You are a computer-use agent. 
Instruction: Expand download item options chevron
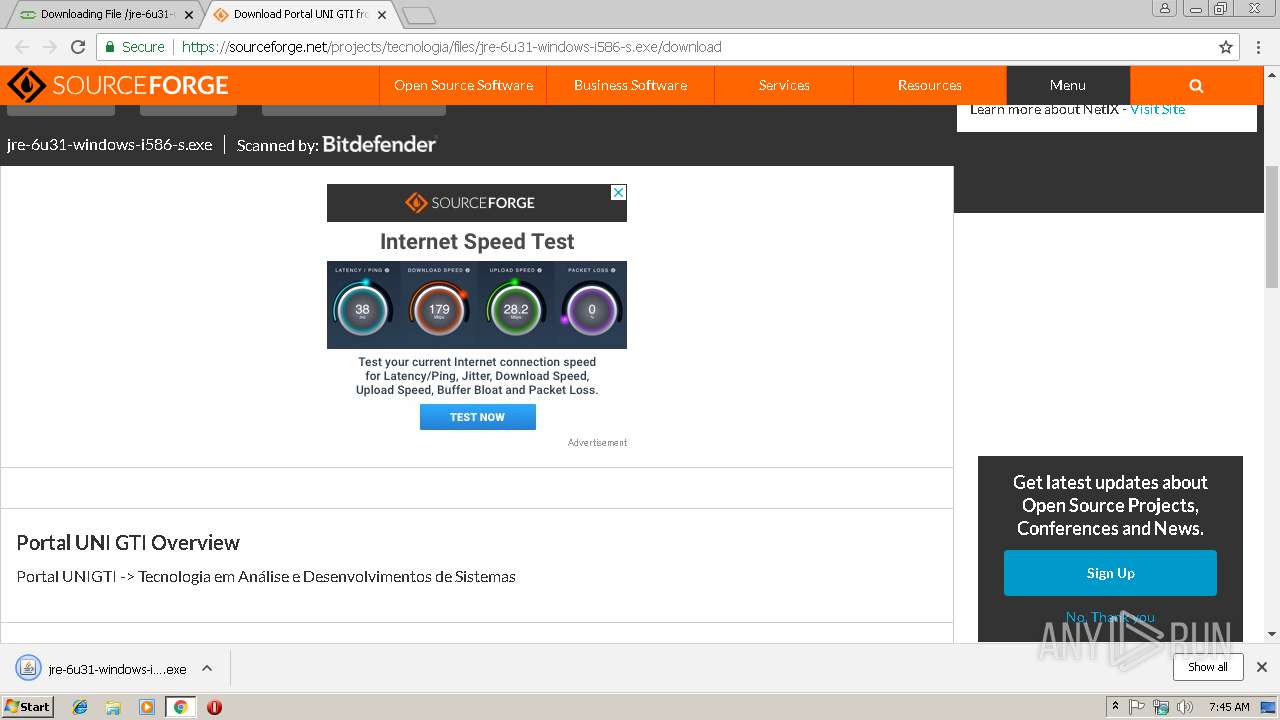point(207,668)
